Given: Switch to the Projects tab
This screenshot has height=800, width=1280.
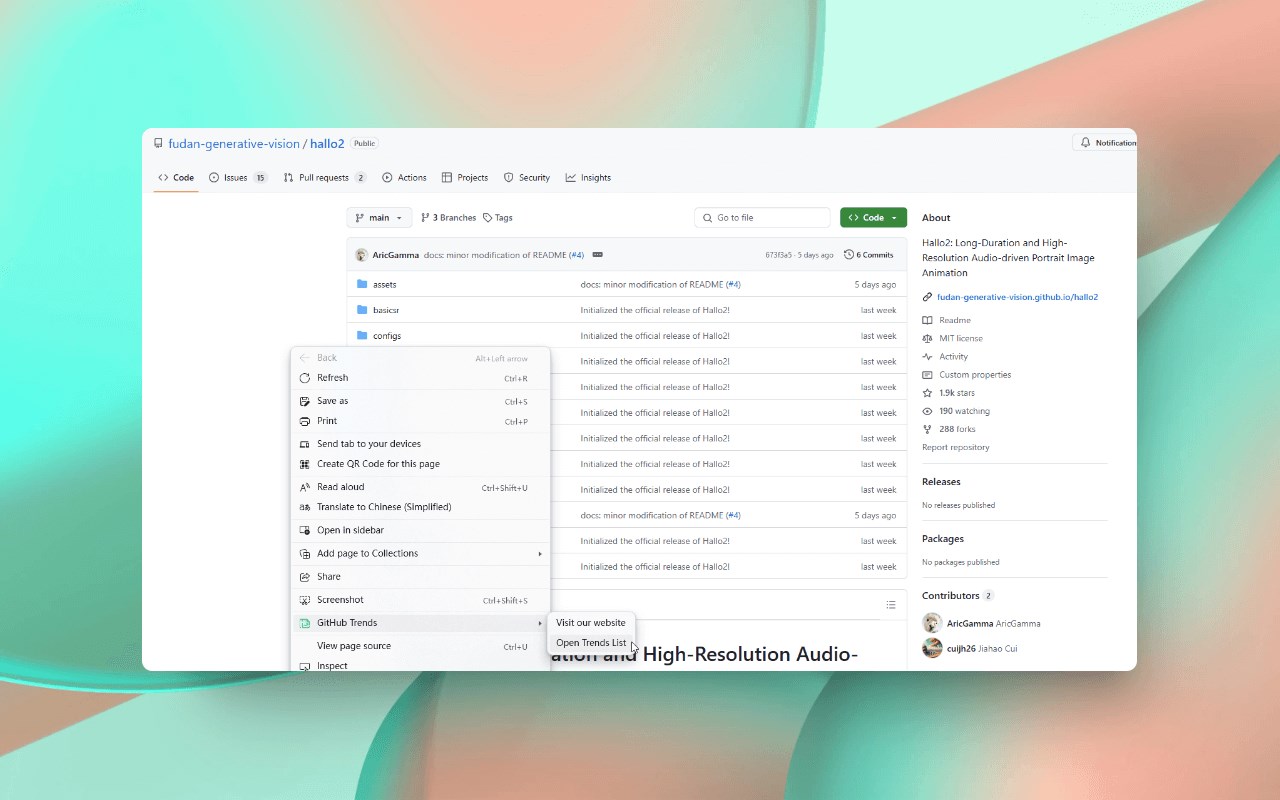Looking at the screenshot, I should 465,178.
